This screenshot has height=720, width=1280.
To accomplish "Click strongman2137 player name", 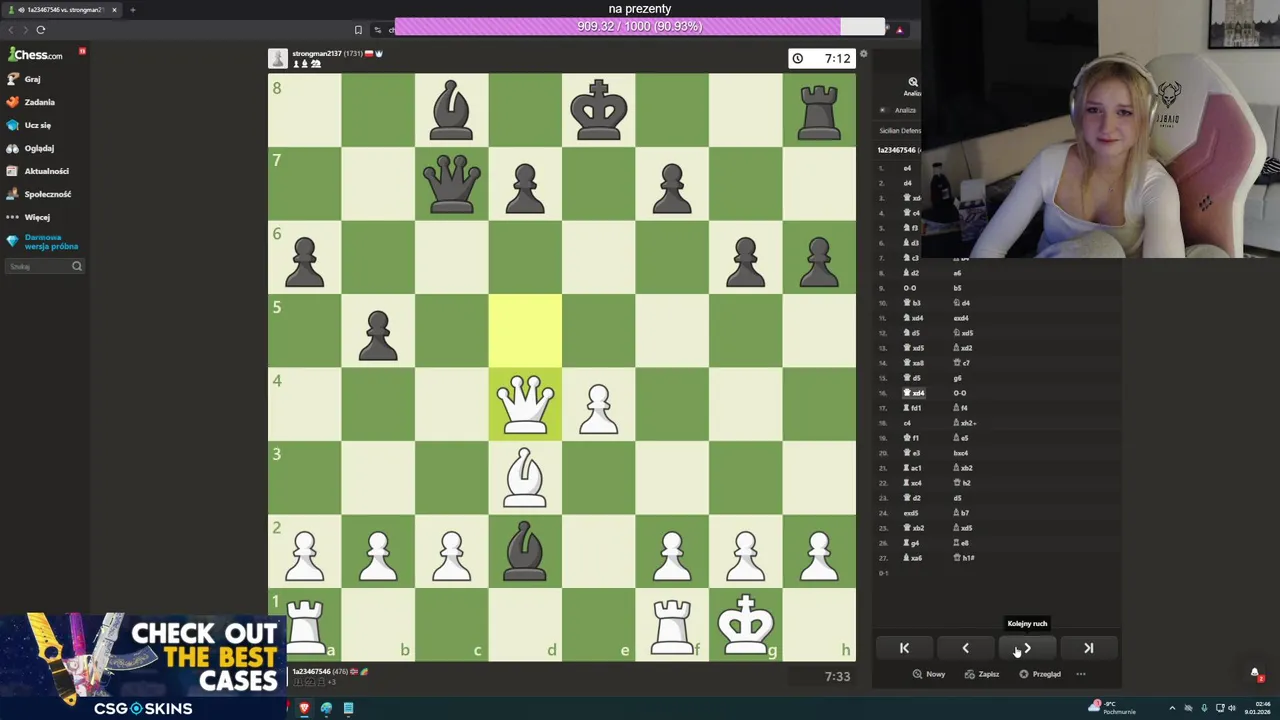I will click(316, 53).
